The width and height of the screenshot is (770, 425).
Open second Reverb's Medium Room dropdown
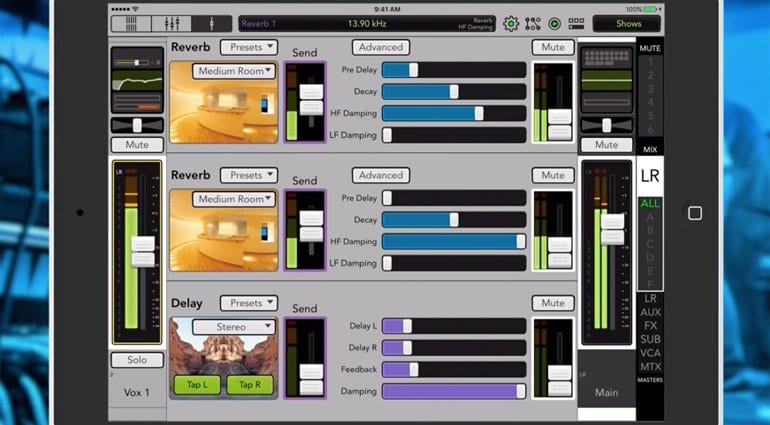(x=235, y=199)
